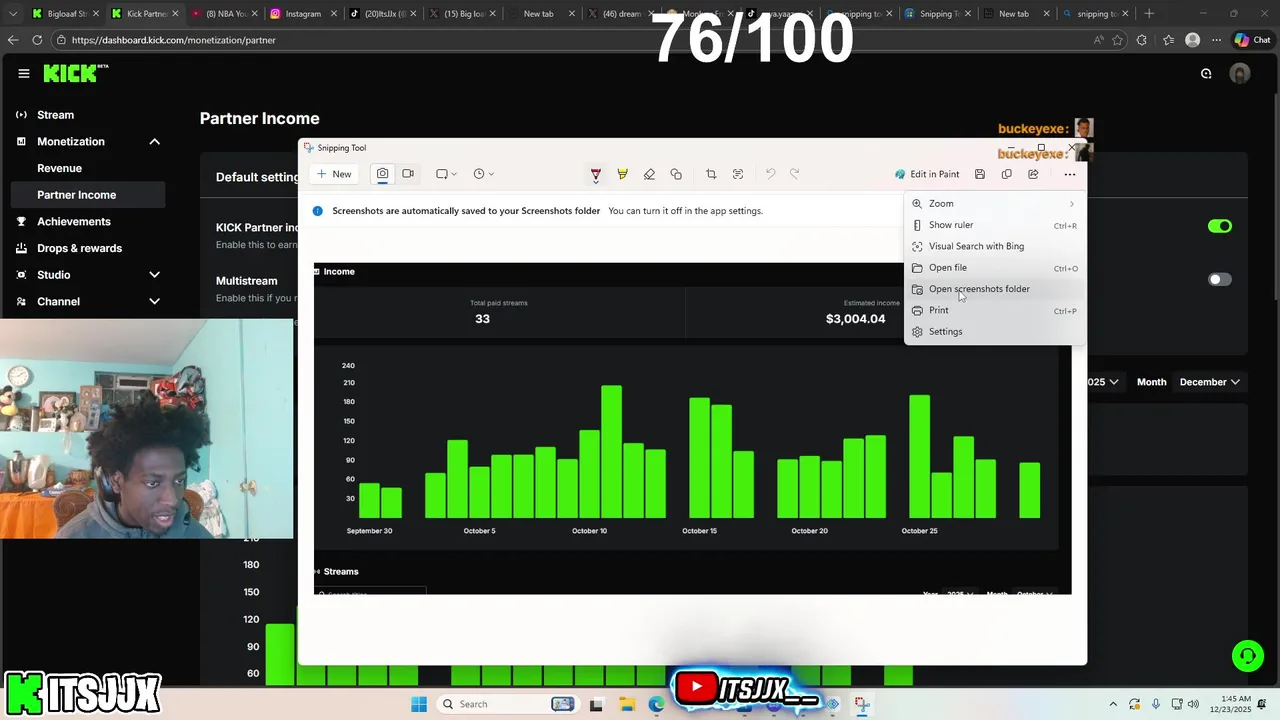Save the snip with the floppy disk icon
Viewport: 1280px width, 720px height.
tap(980, 174)
